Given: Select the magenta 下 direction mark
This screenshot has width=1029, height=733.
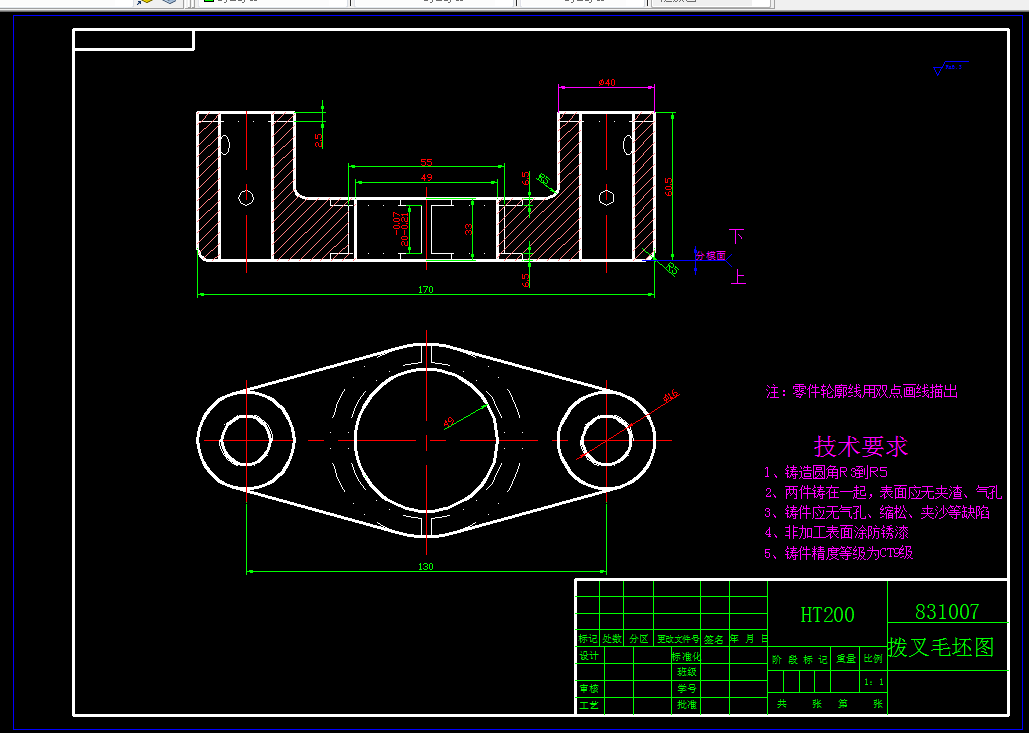Looking at the screenshot, I should tap(738, 236).
